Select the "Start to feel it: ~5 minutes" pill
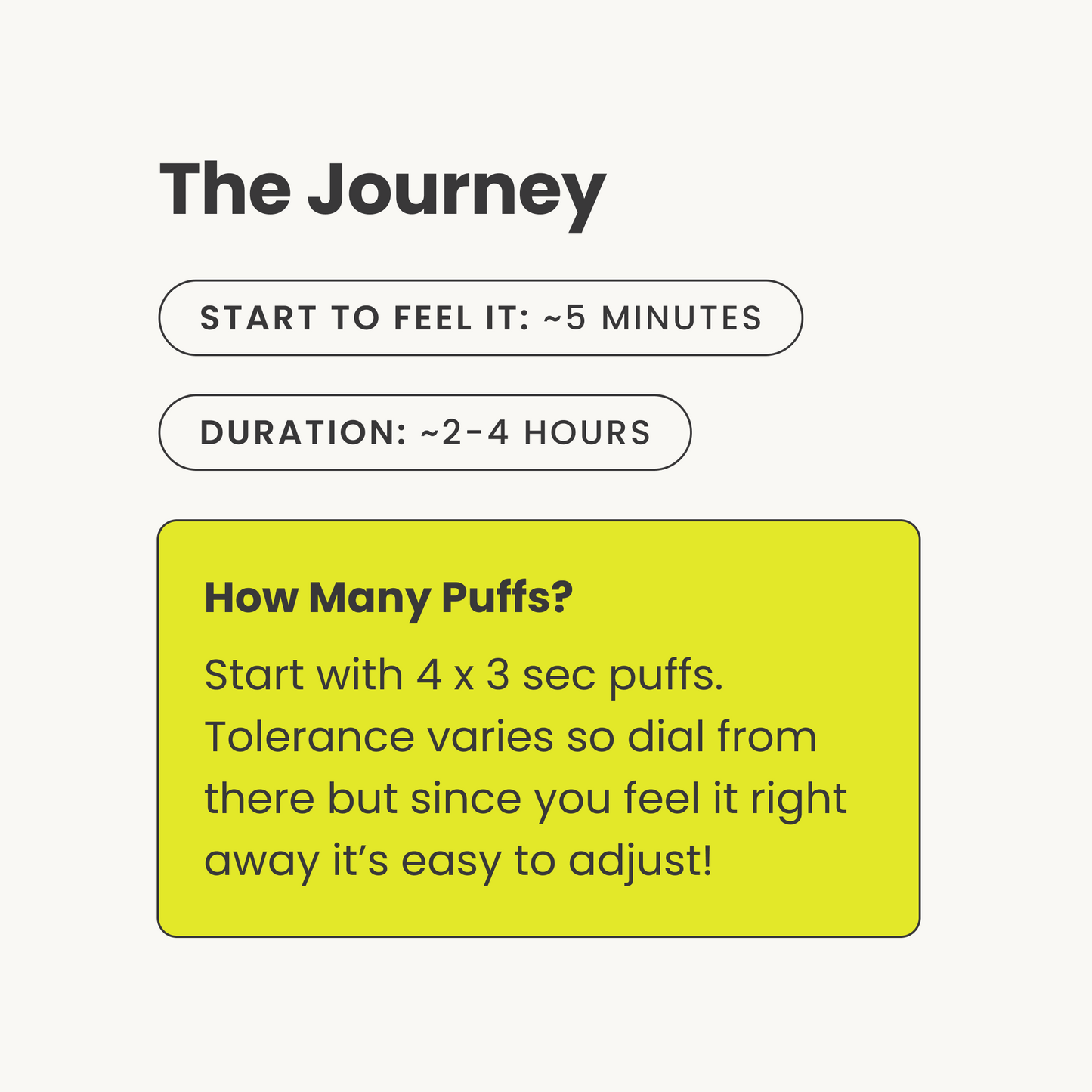This screenshot has width=1092, height=1092. [x=481, y=317]
